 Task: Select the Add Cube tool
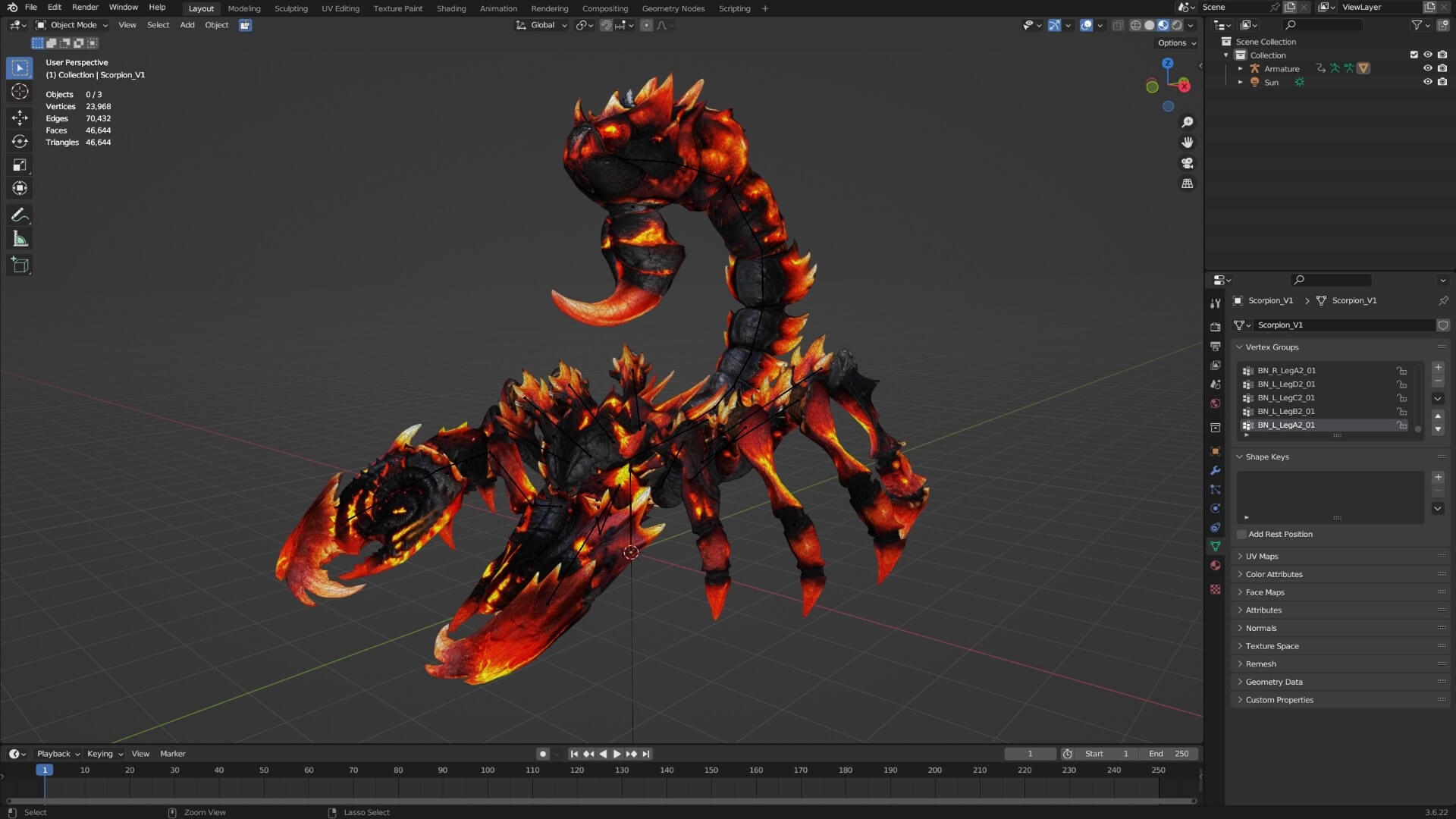(20, 265)
